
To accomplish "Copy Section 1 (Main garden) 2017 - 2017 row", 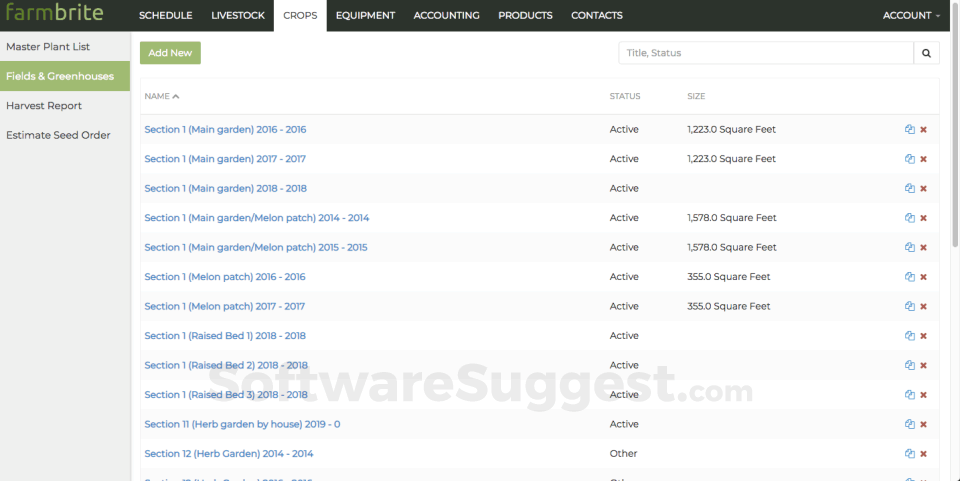I will [909, 158].
